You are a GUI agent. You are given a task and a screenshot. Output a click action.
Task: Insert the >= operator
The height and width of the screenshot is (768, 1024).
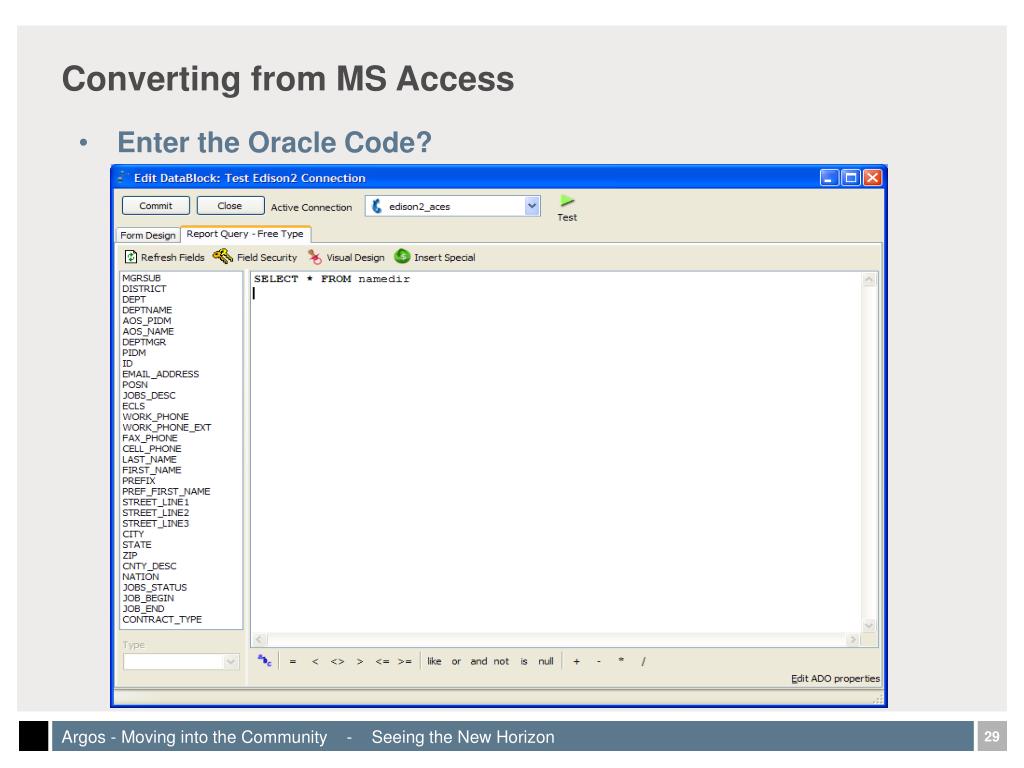click(405, 662)
